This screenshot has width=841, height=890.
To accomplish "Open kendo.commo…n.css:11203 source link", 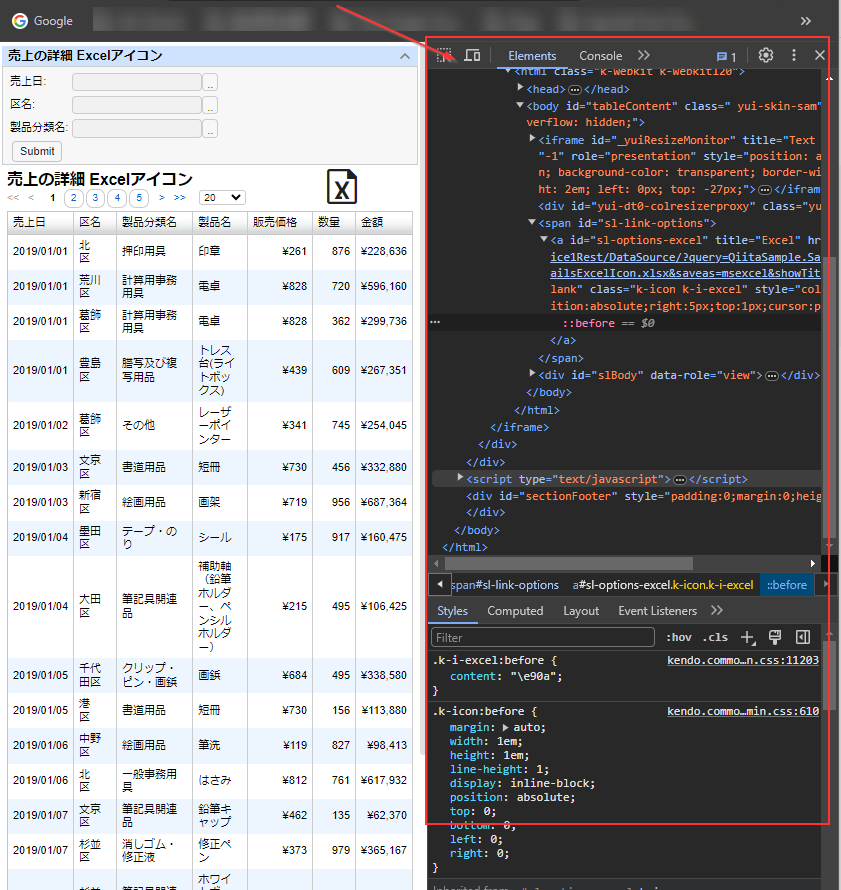I will pos(743,660).
